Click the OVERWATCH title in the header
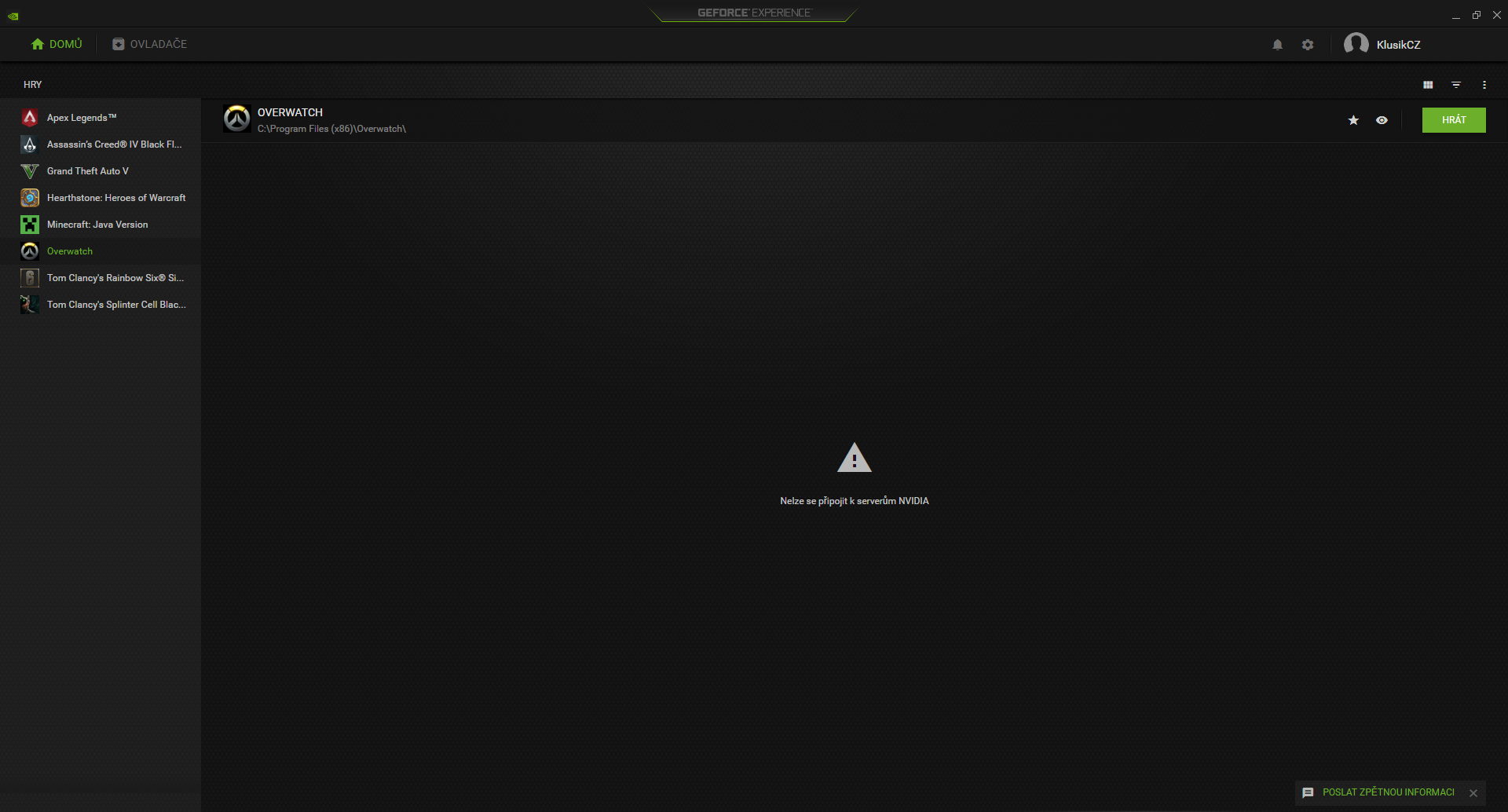The height and width of the screenshot is (812, 1508). [290, 112]
